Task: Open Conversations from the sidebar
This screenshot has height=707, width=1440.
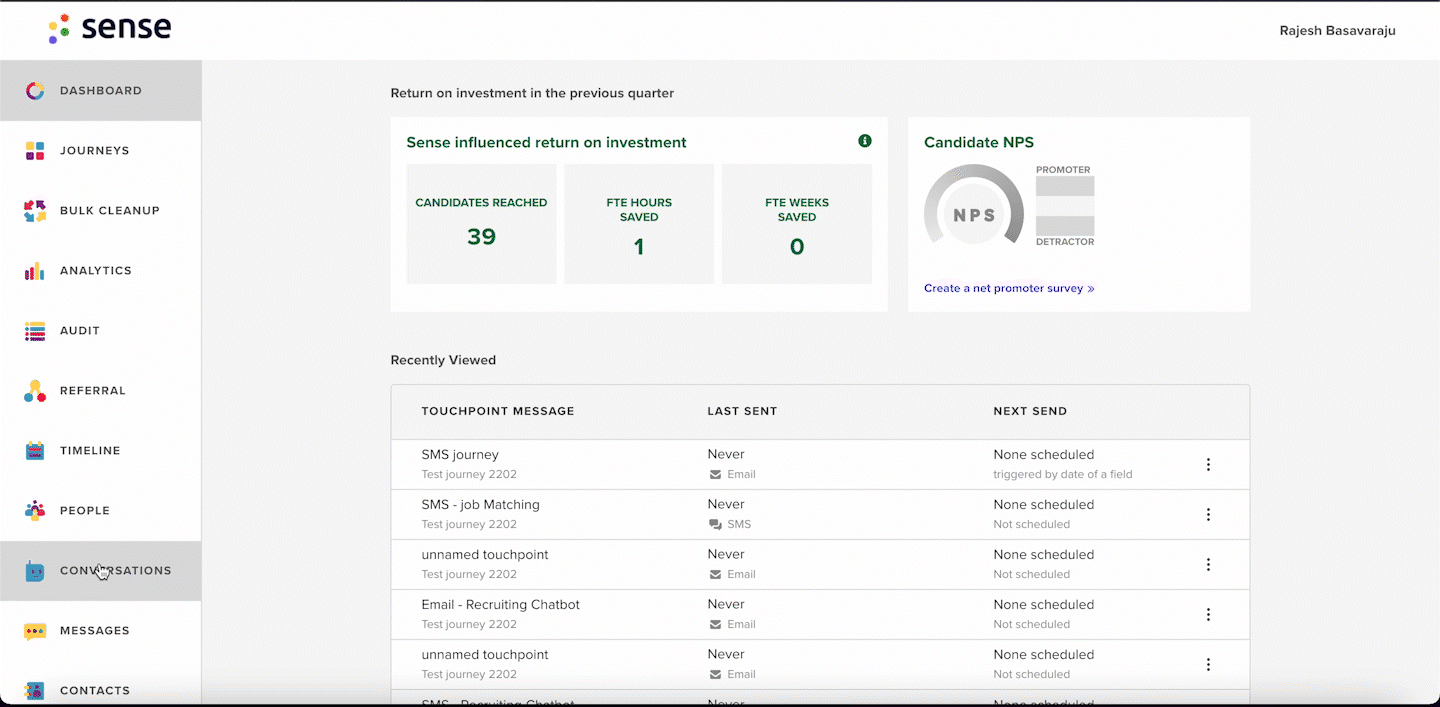Action: point(100,571)
